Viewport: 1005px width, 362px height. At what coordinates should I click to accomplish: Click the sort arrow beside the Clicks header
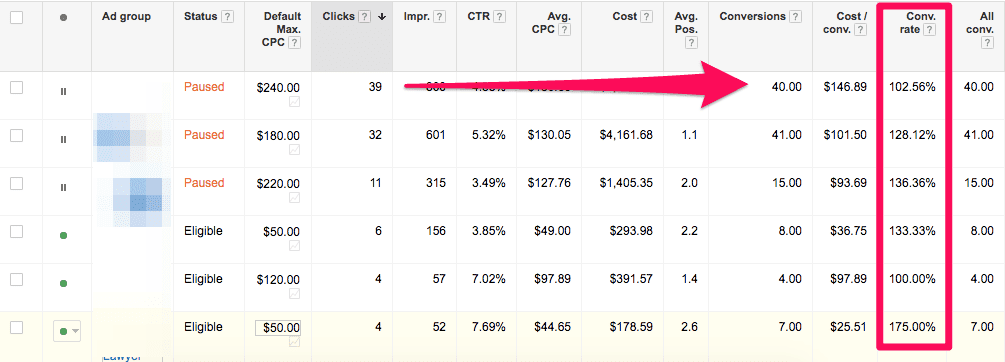[382, 17]
